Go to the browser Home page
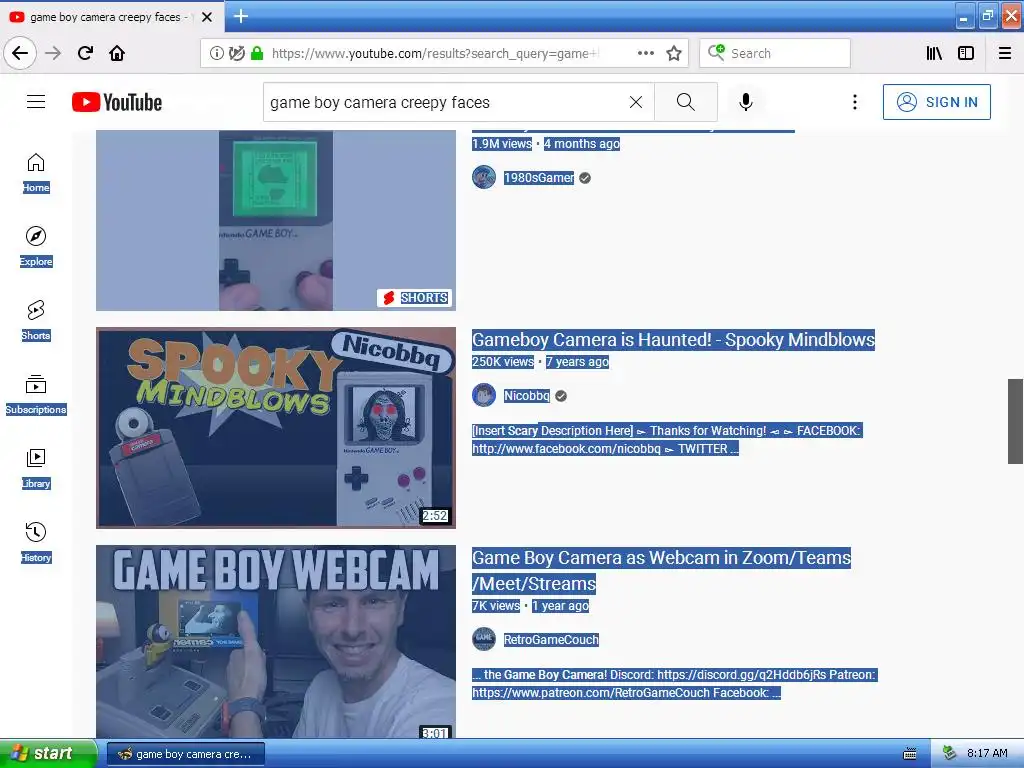 117,53
